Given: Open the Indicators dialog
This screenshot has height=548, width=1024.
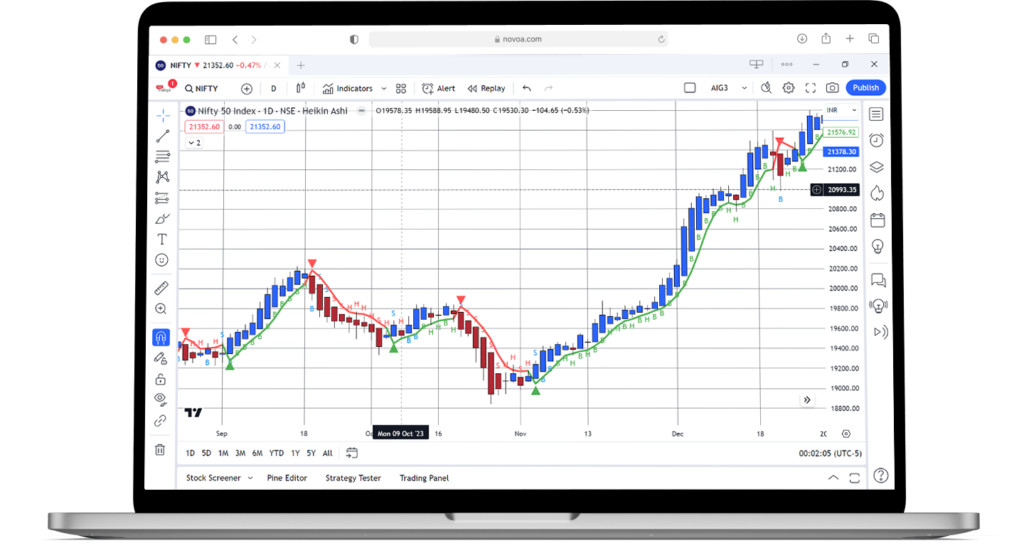Looking at the screenshot, I should (347, 88).
